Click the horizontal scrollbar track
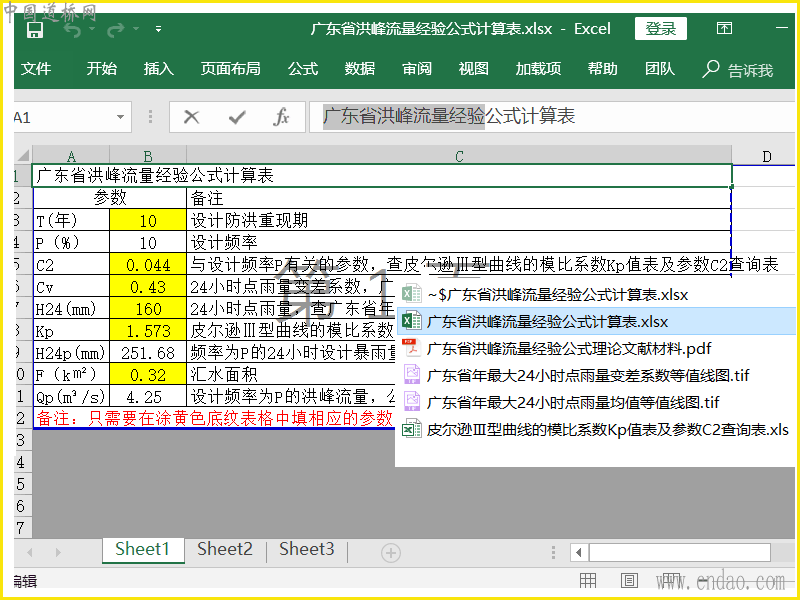The height and width of the screenshot is (600, 800). coord(680,552)
